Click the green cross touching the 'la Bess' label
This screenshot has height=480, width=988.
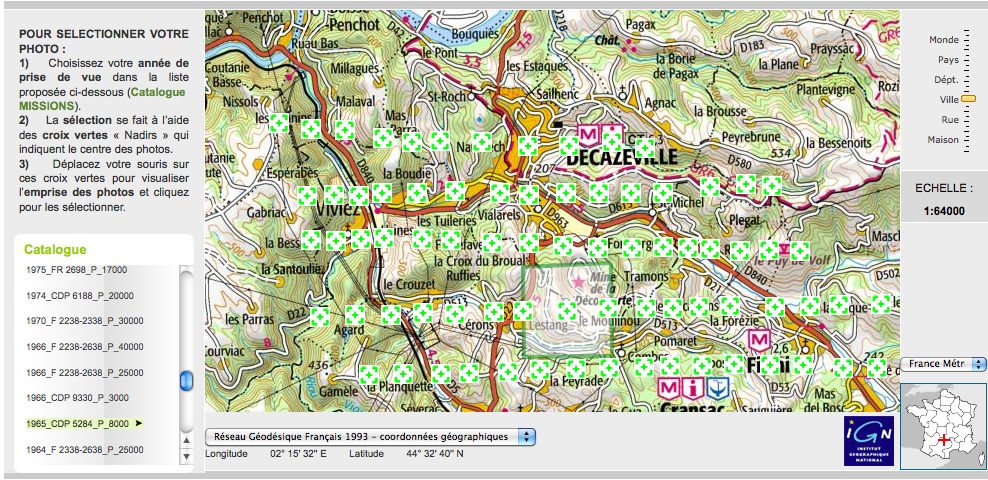coord(311,240)
